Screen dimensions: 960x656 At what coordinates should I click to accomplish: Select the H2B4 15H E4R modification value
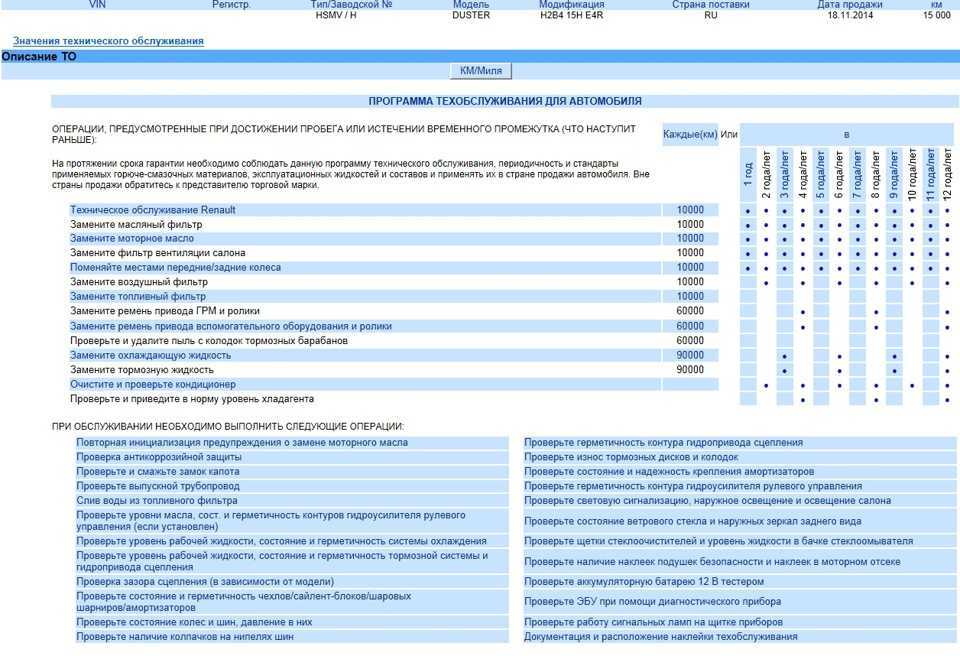pyautogui.click(x=571, y=15)
